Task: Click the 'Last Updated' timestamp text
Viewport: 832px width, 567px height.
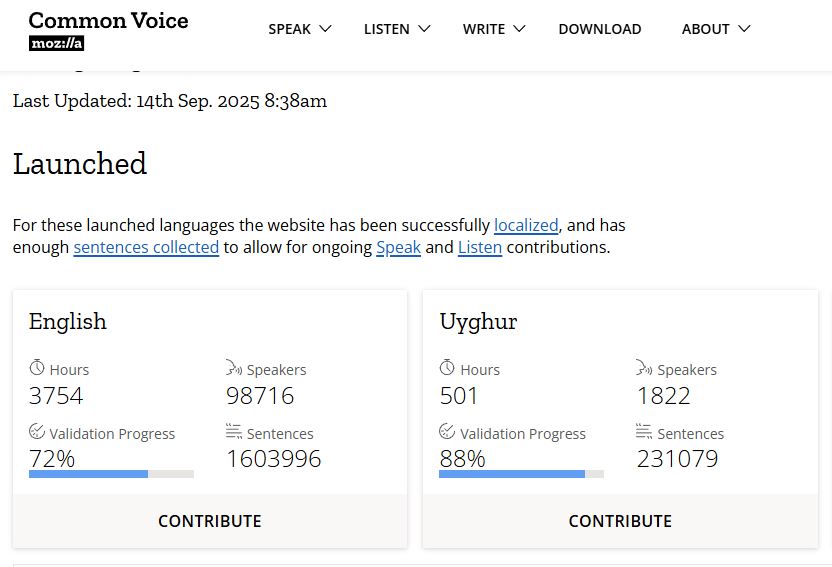Action: point(170,101)
